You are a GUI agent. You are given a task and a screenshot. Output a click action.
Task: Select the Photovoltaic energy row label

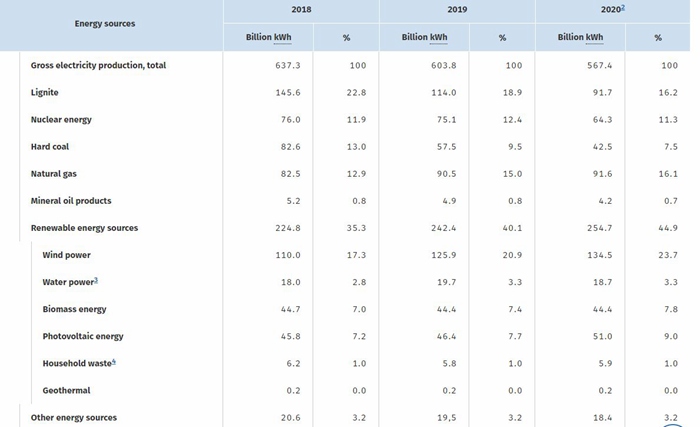[83, 336]
